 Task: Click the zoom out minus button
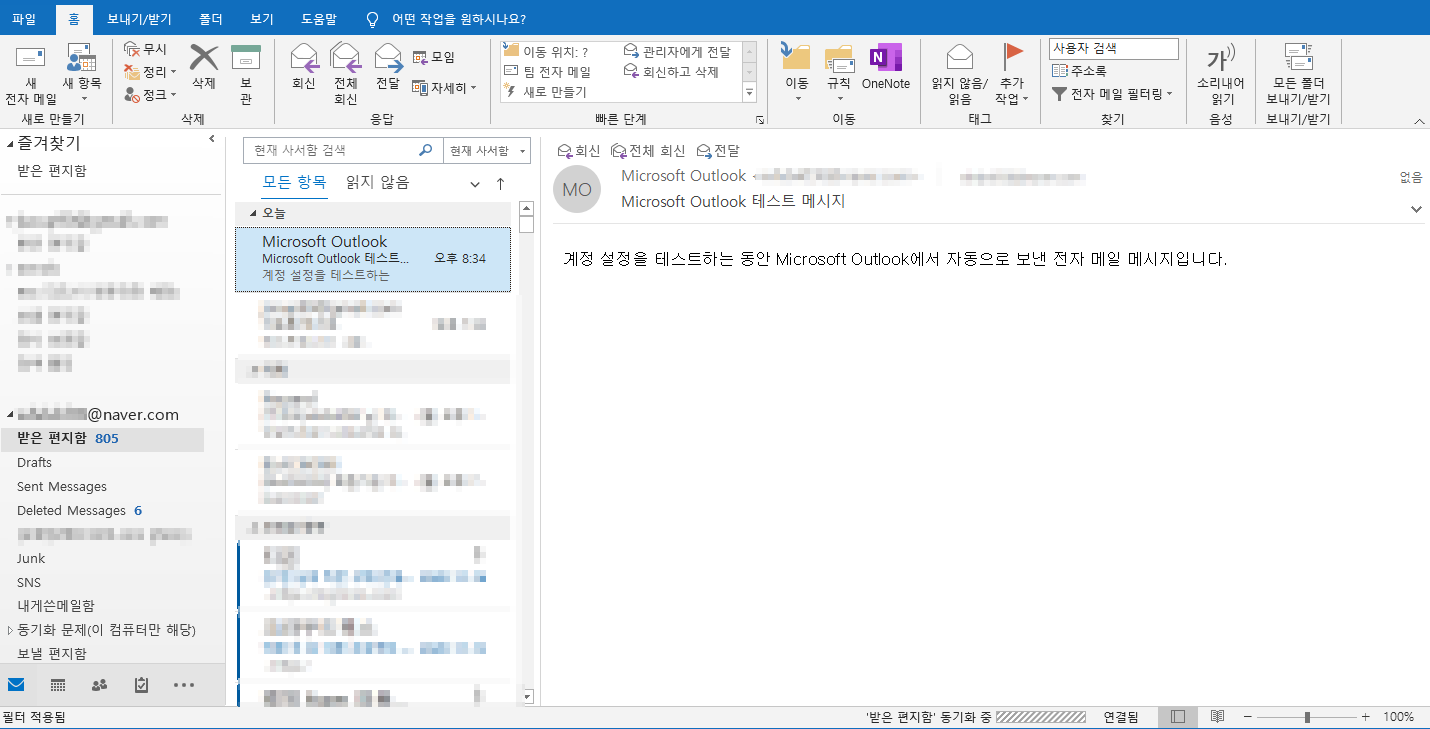(x=1247, y=717)
